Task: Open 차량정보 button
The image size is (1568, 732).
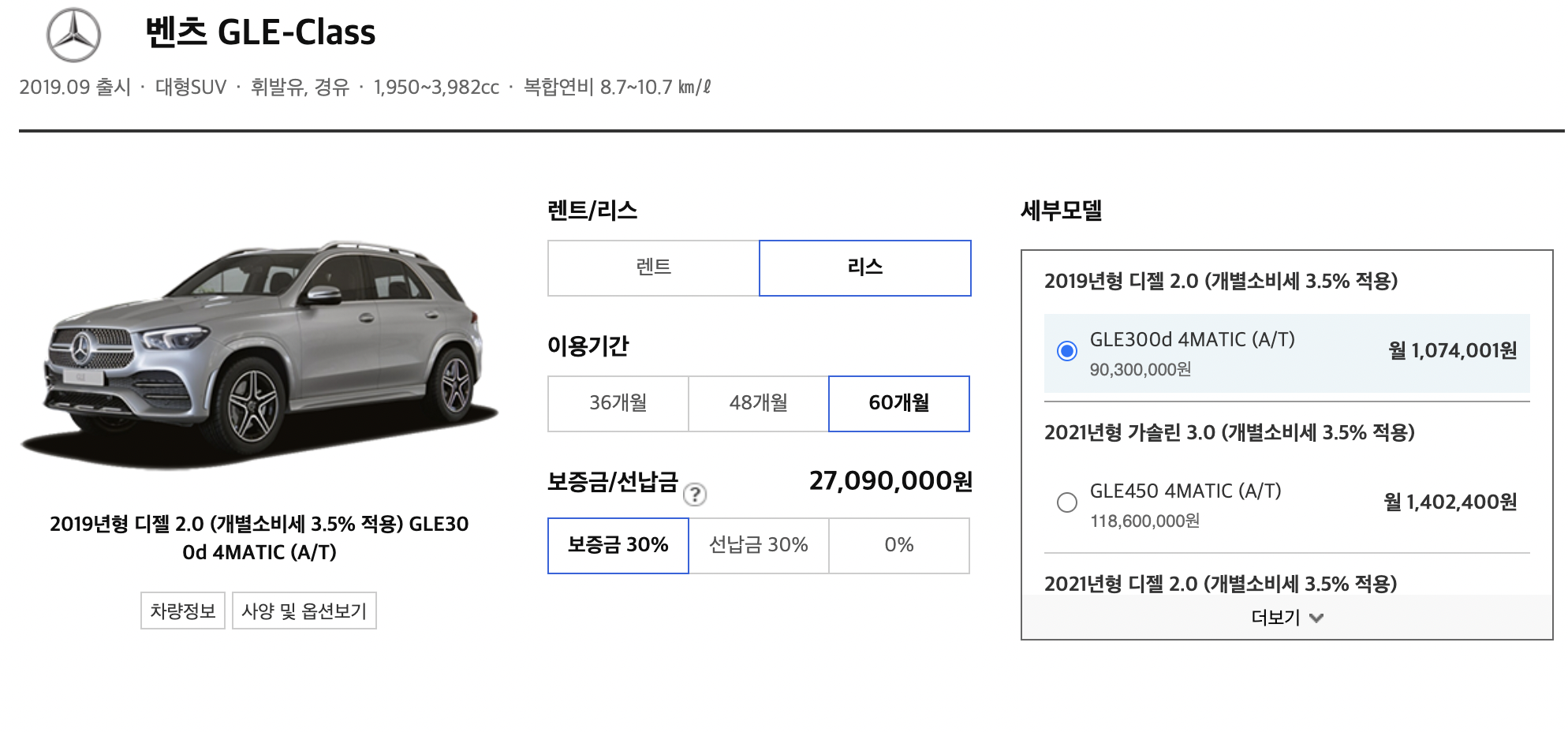Action: tap(183, 611)
